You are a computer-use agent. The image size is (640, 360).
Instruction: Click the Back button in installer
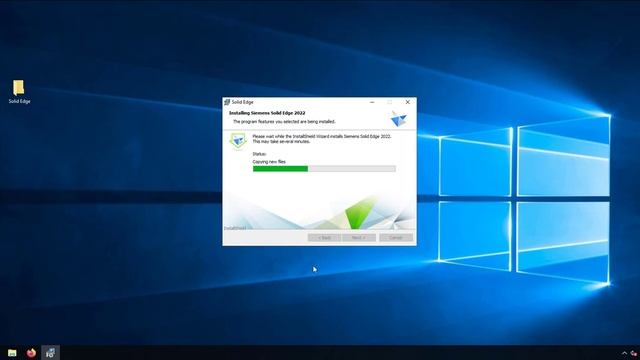[324, 238]
